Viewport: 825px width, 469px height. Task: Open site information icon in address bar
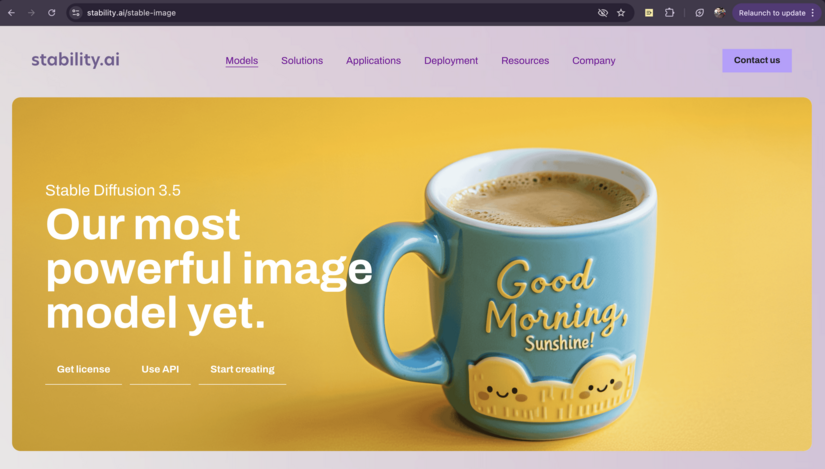pyautogui.click(x=76, y=13)
